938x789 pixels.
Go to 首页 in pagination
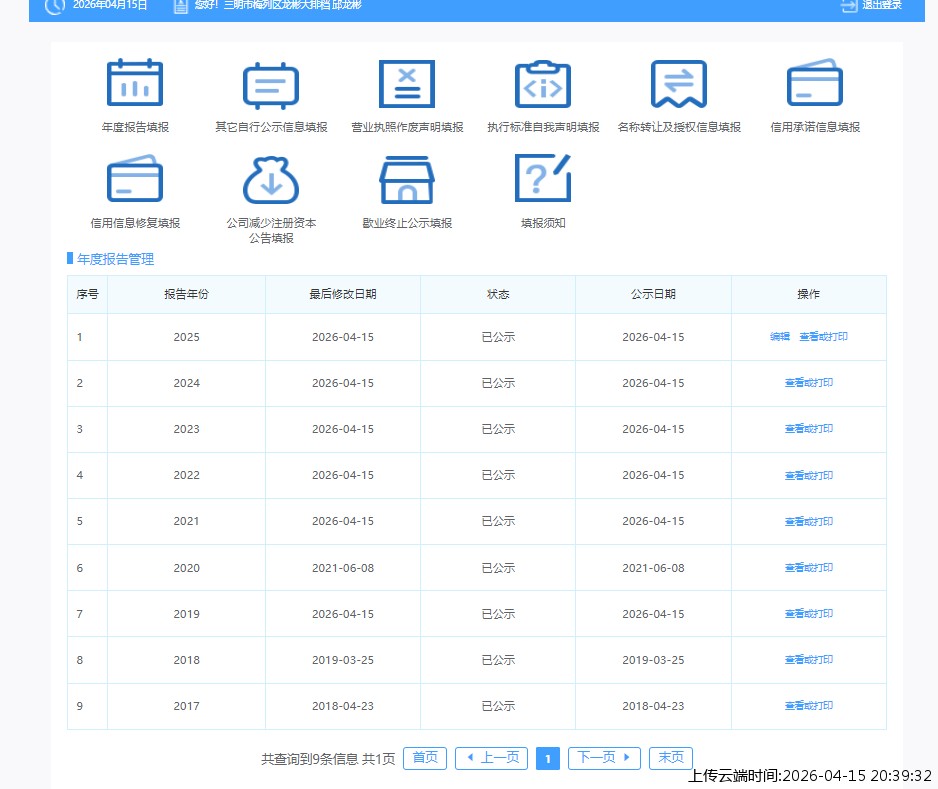pos(425,758)
